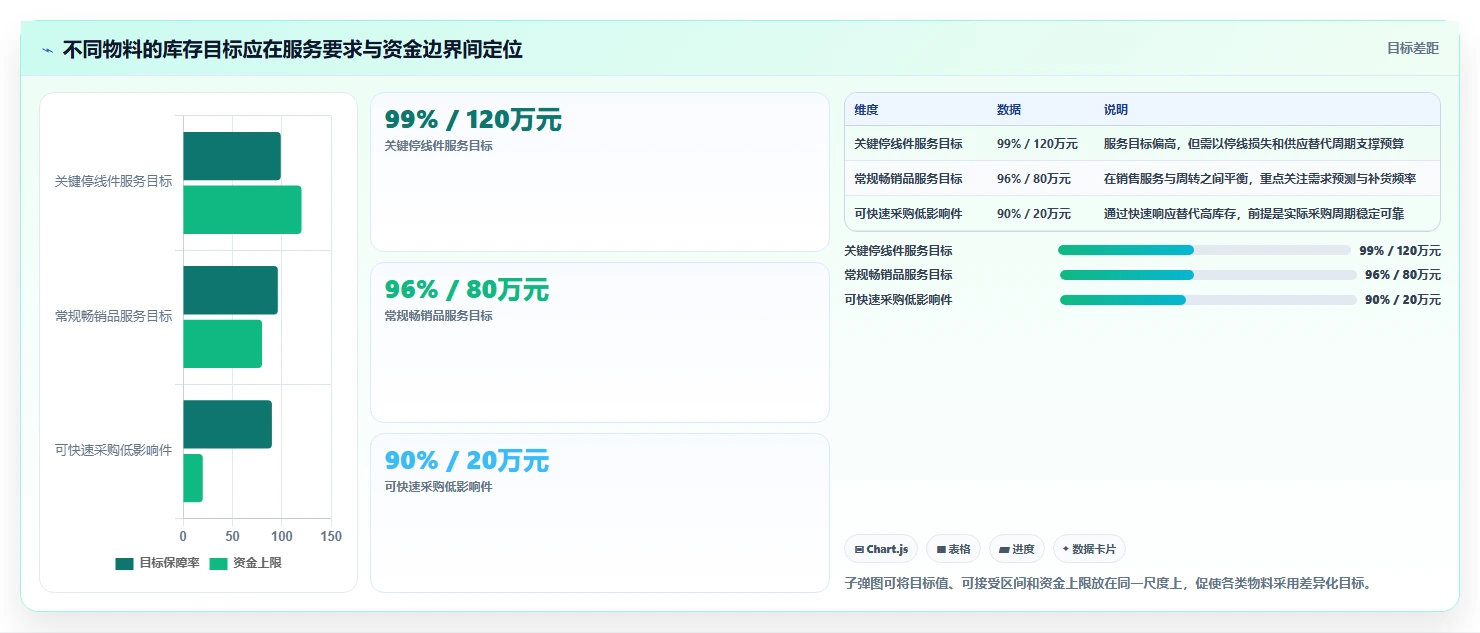Click the 关键停线件服务目标 progress bar
The image size is (1480, 633).
click(1204, 250)
